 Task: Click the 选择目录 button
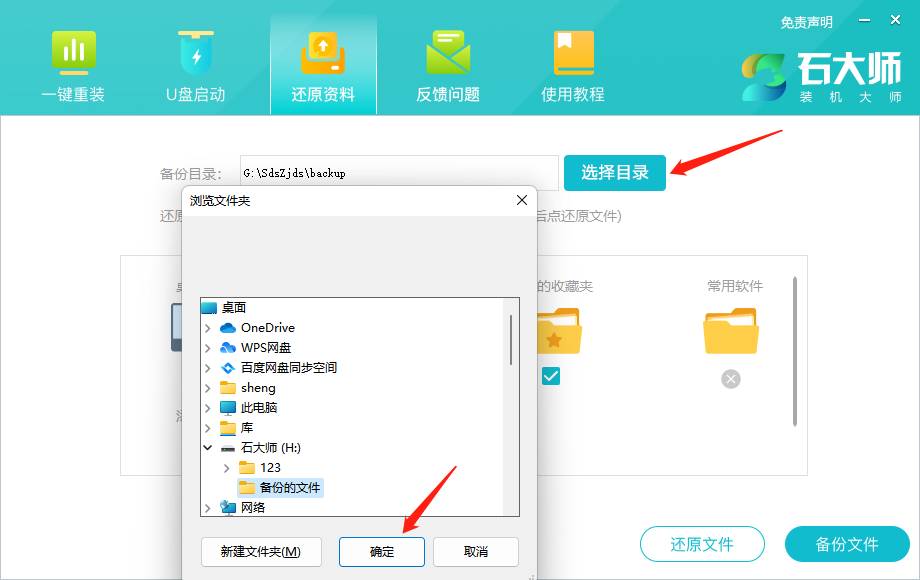point(615,172)
